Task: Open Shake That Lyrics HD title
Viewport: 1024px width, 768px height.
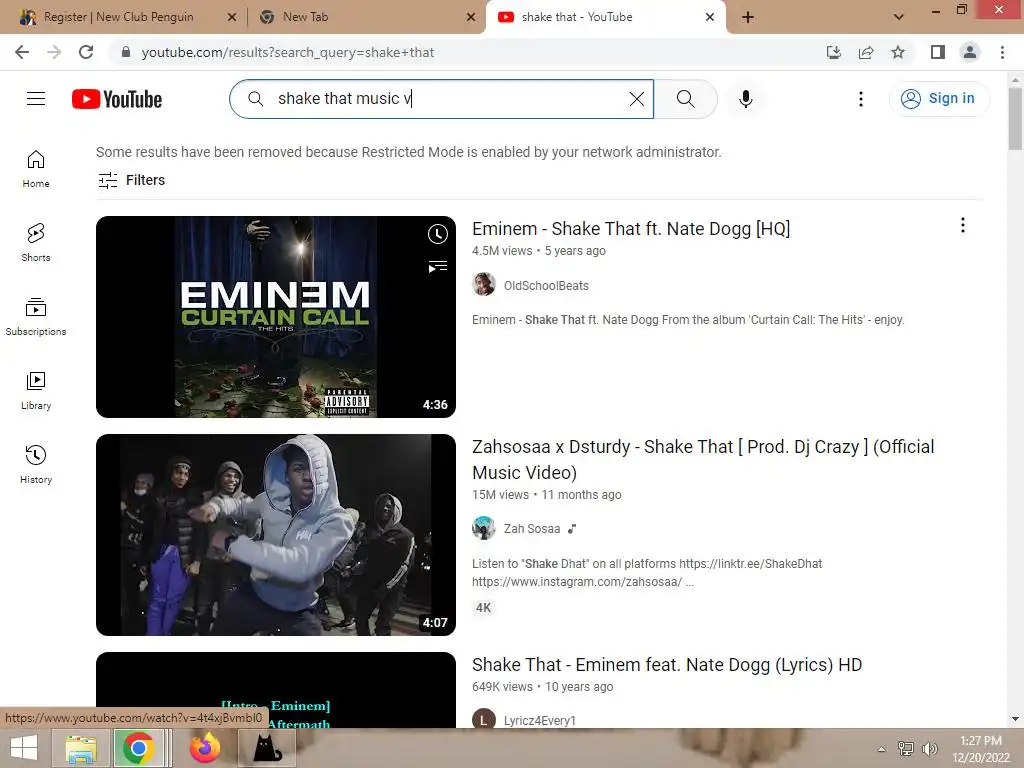Action: point(667,665)
